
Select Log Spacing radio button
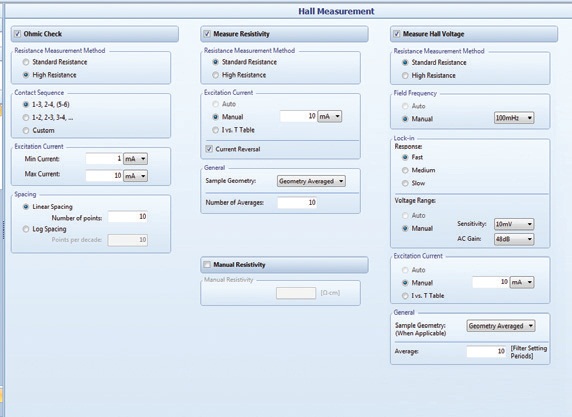point(26,229)
